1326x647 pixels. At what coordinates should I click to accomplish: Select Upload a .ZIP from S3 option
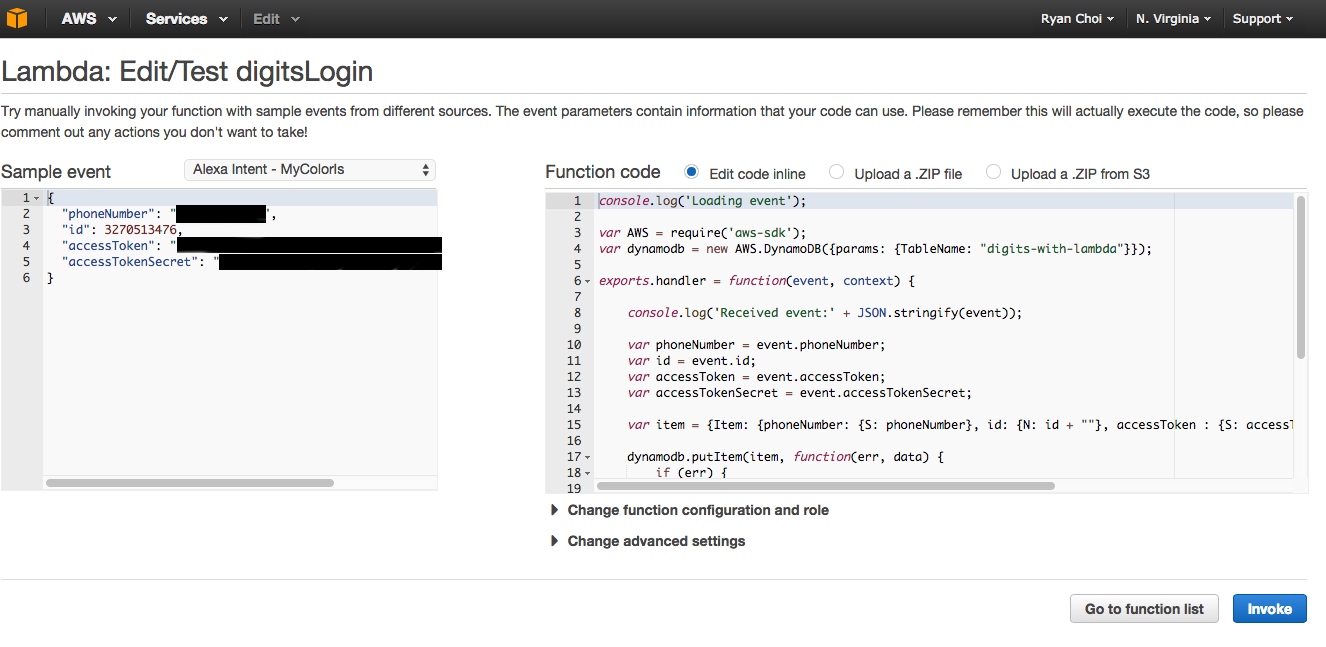coord(993,172)
